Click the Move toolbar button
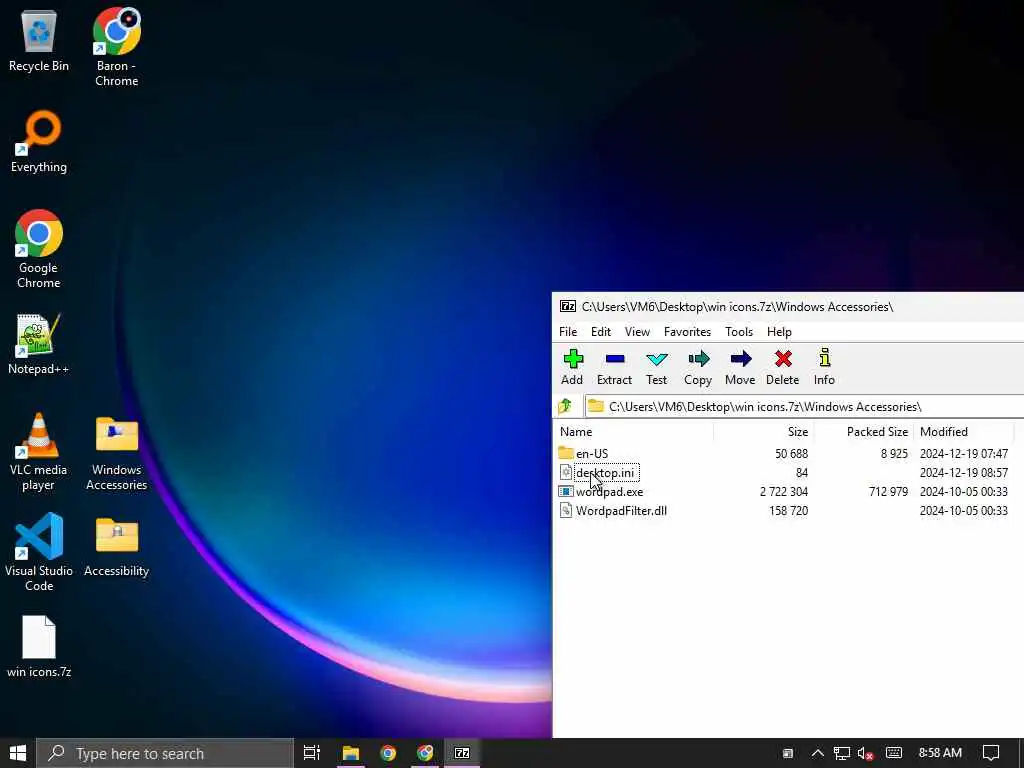 (x=740, y=367)
